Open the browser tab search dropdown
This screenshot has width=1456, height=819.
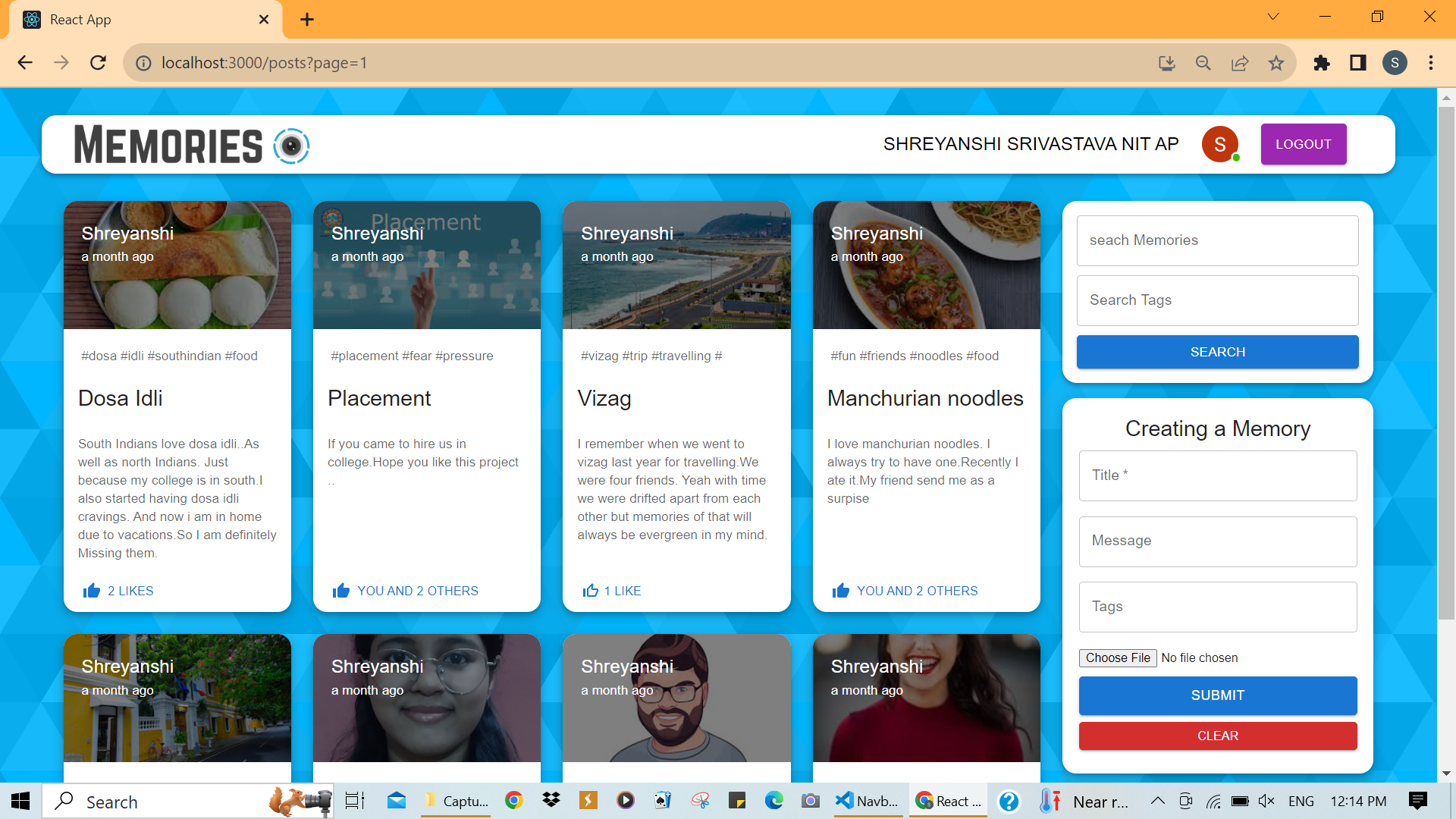[x=1272, y=16]
